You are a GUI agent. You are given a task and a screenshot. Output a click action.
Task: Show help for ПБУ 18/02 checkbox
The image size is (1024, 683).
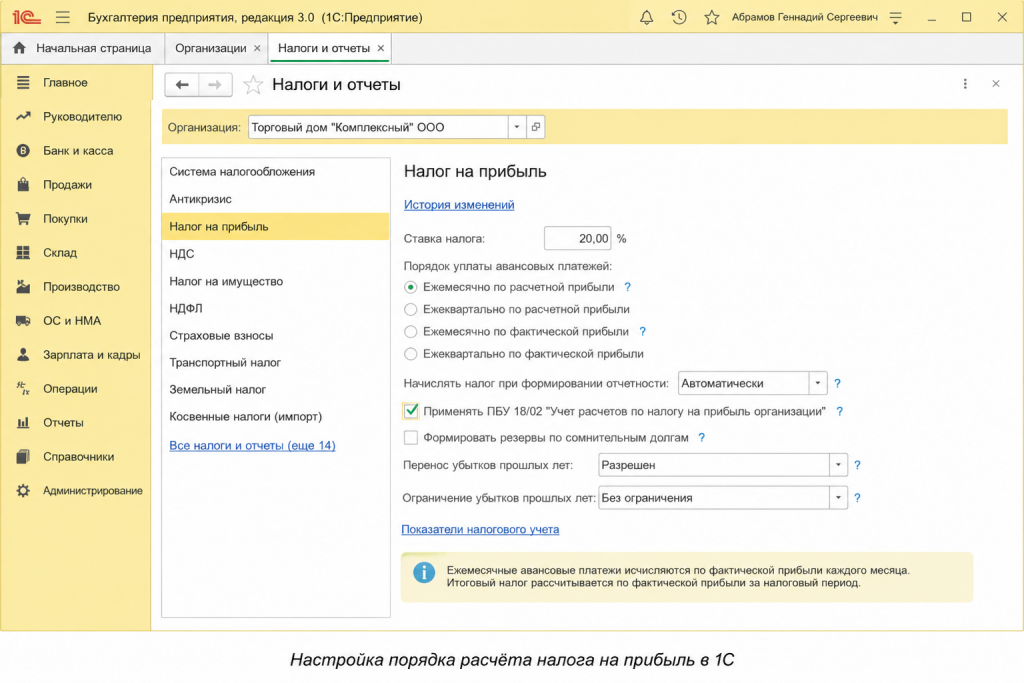(840, 411)
